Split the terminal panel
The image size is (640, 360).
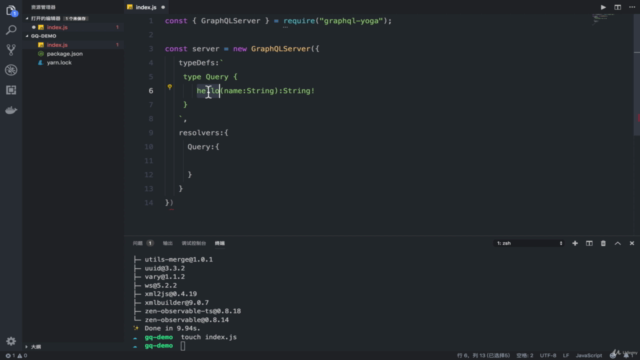click(589, 243)
